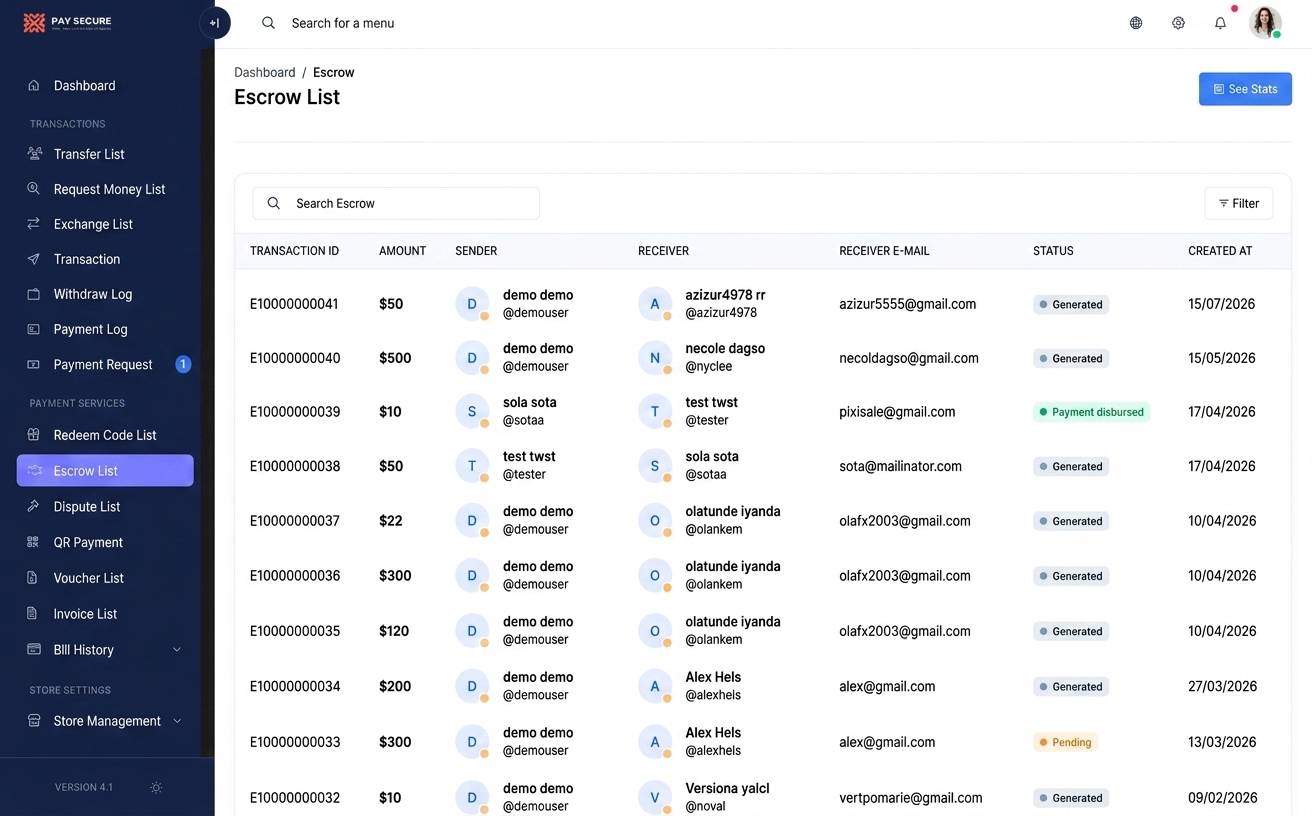Go to Dashboard breadcrumb link

(265, 72)
